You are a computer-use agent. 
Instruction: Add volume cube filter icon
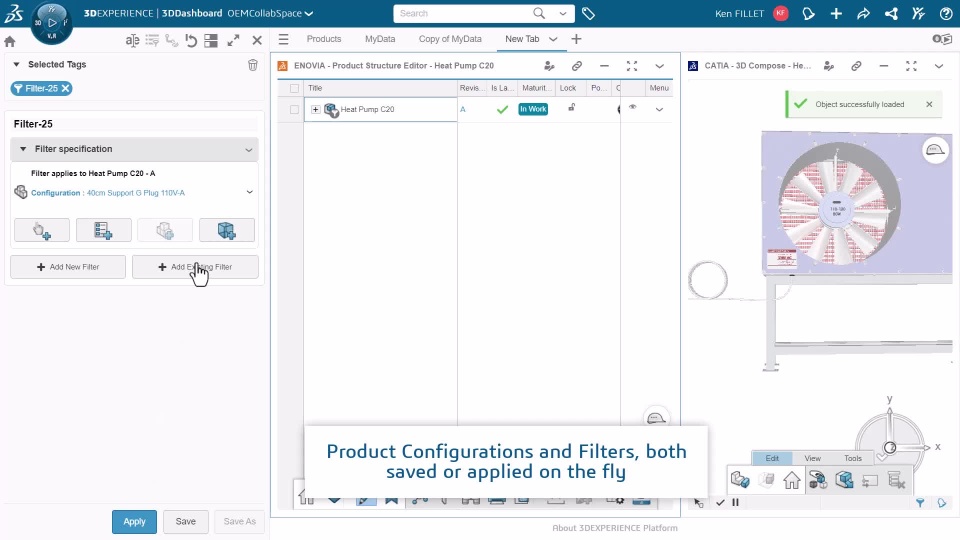[x=227, y=230]
